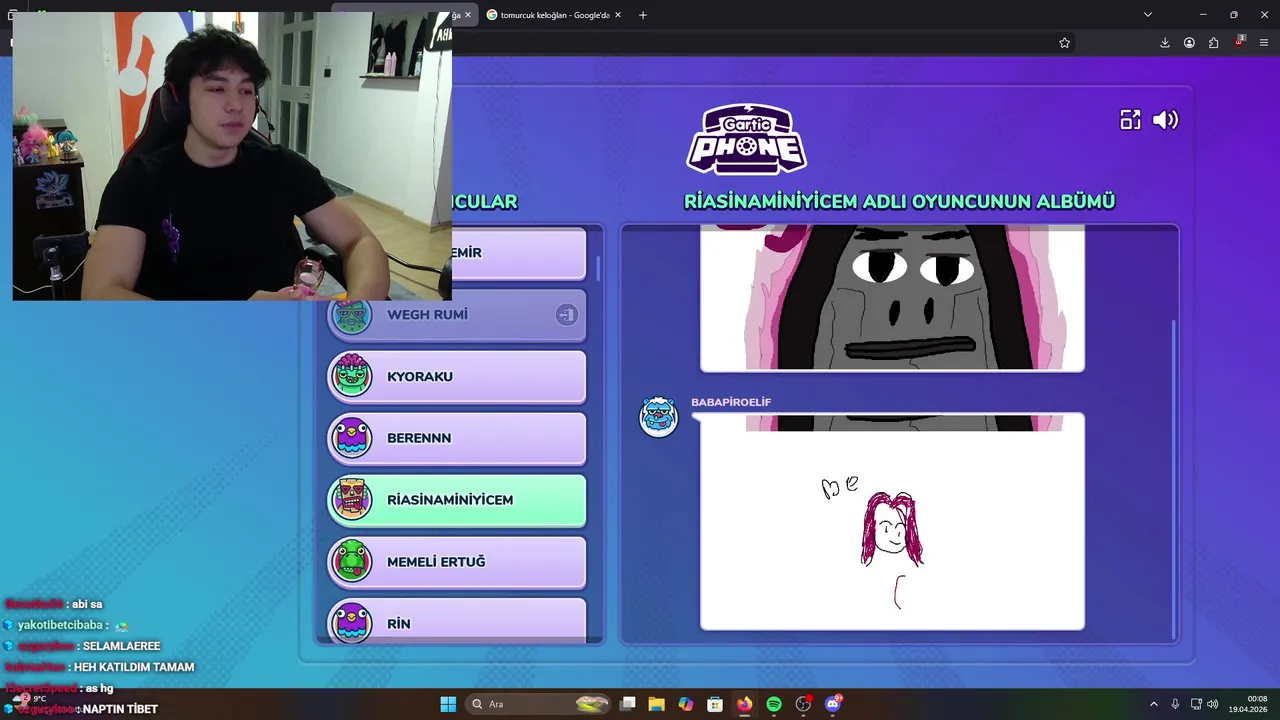Open Microsoft Store from taskbar

point(715,704)
